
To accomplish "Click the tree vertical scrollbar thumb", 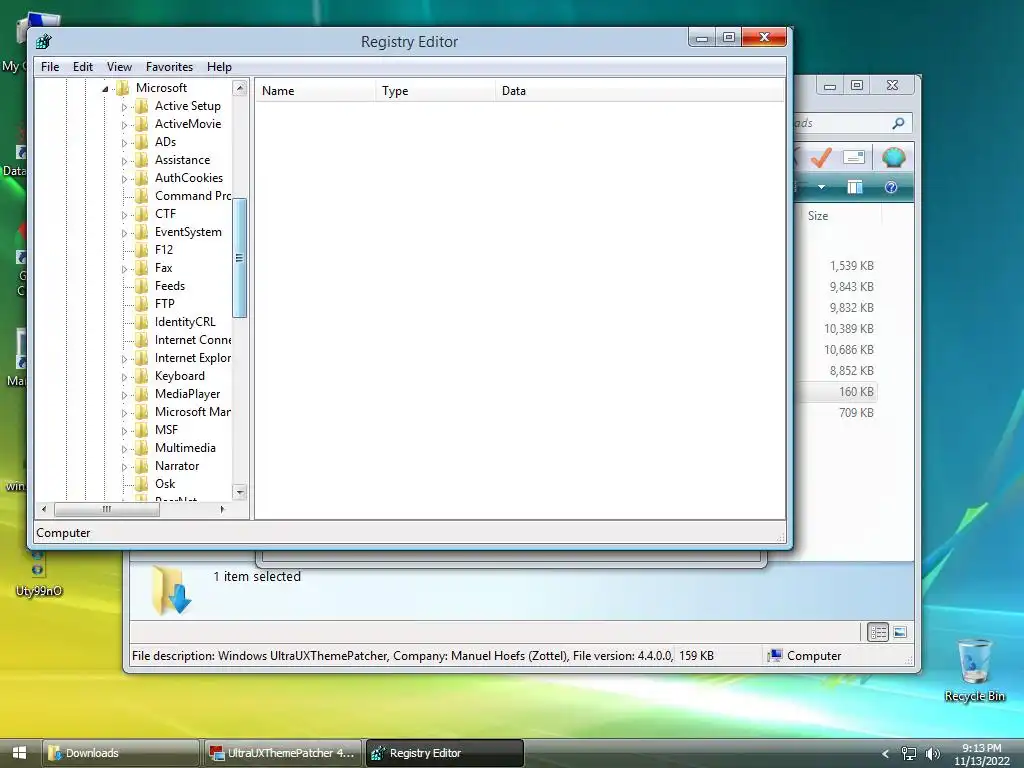I will click(x=240, y=257).
